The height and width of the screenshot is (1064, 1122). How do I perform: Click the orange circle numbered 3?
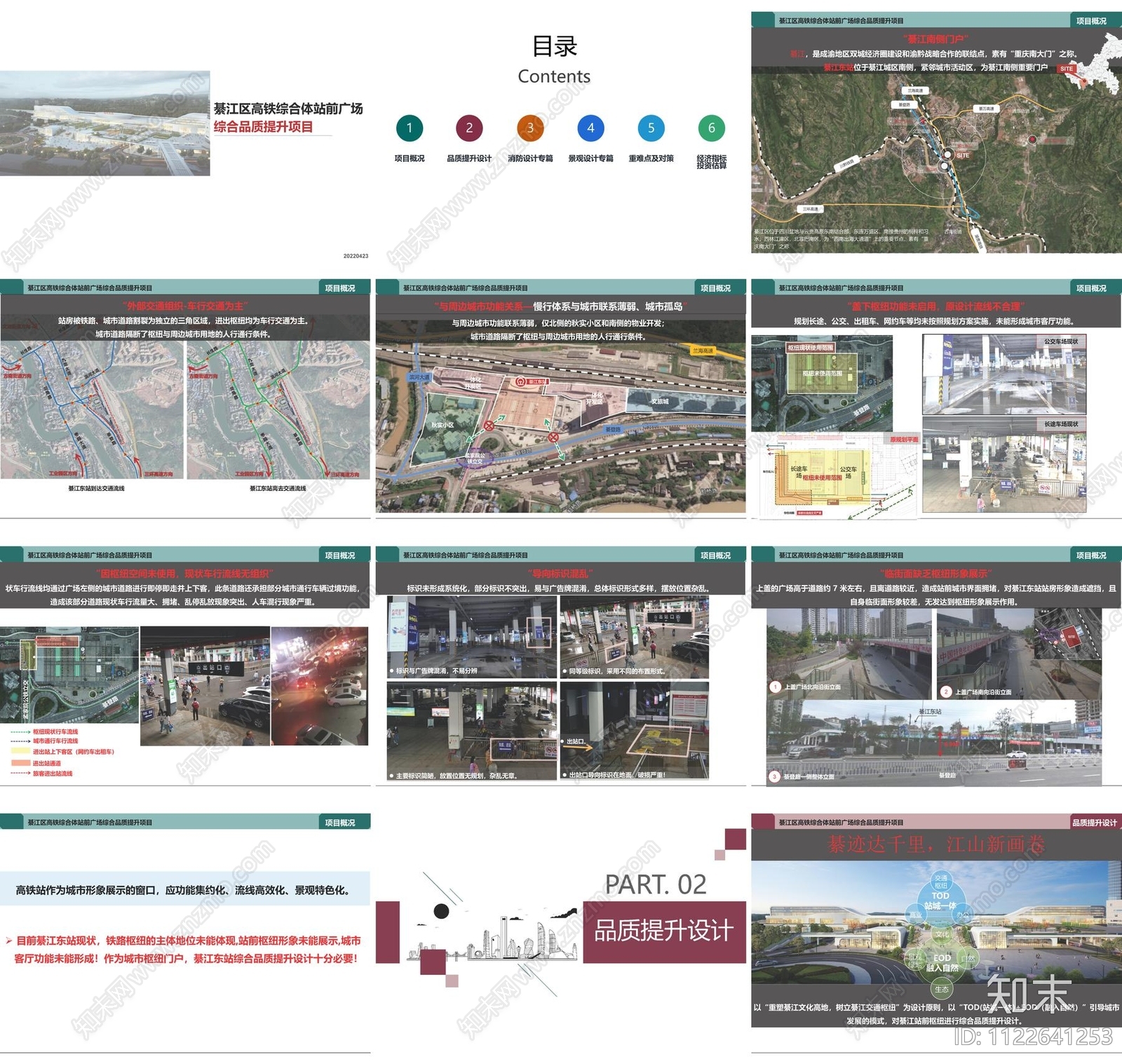530,128
